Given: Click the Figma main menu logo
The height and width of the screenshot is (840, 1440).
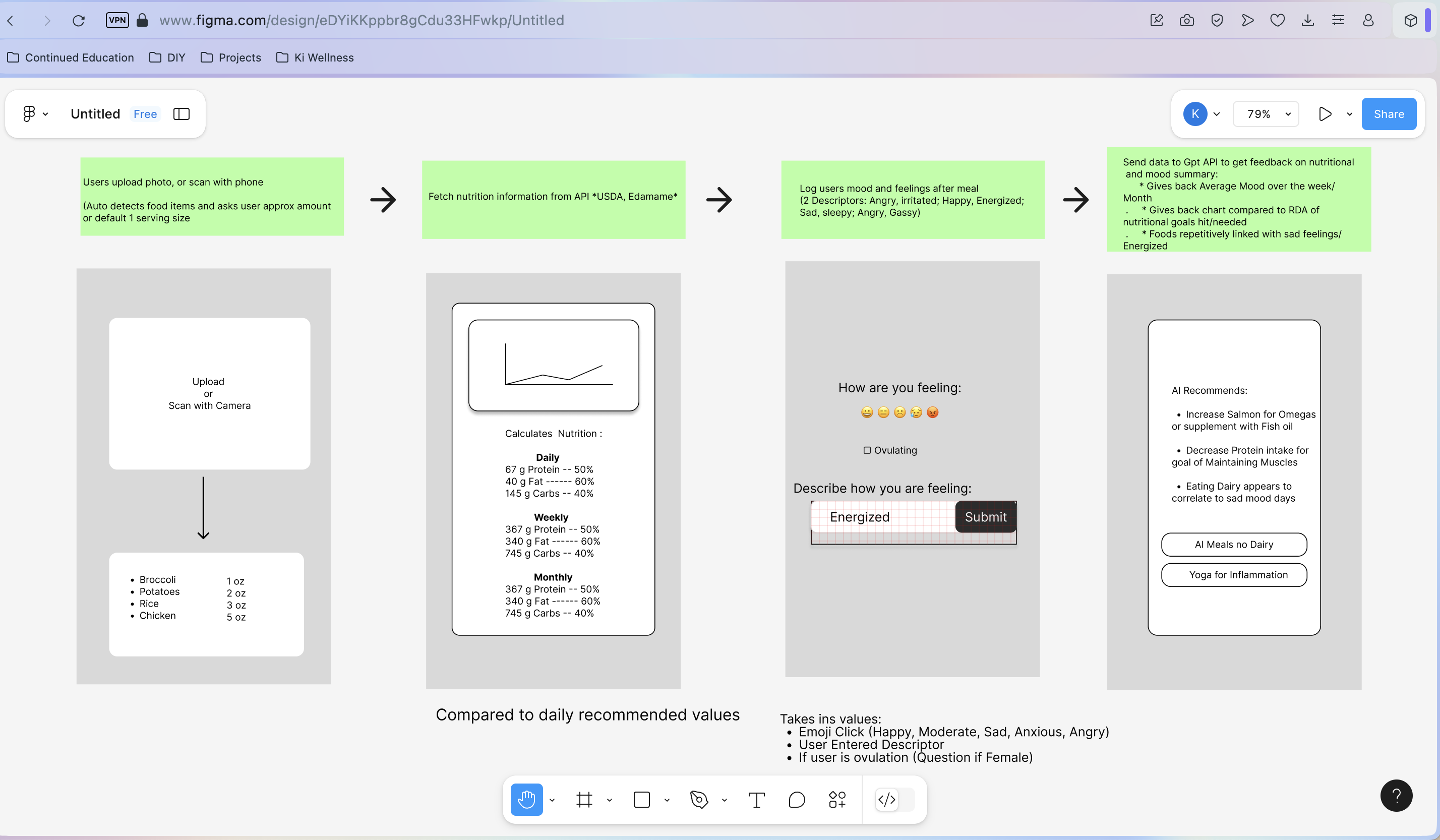Looking at the screenshot, I should pyautogui.click(x=29, y=114).
